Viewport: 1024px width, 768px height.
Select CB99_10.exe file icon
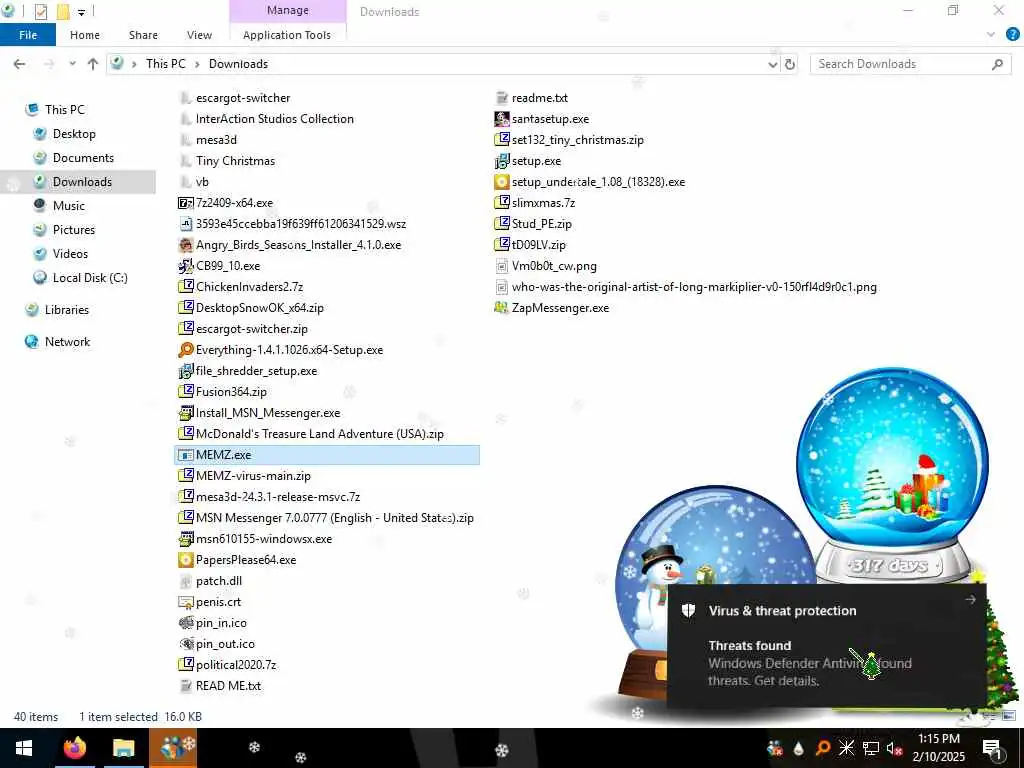pyautogui.click(x=185, y=266)
